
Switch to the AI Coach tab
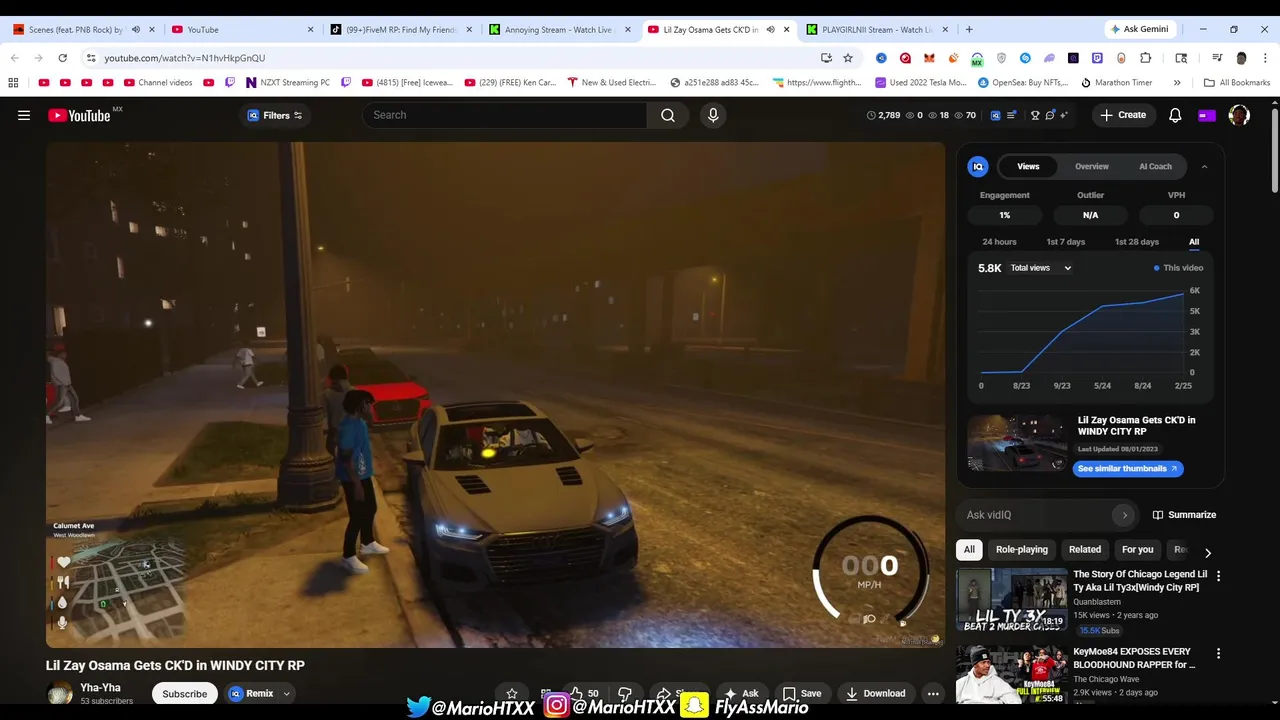[x=1155, y=167]
